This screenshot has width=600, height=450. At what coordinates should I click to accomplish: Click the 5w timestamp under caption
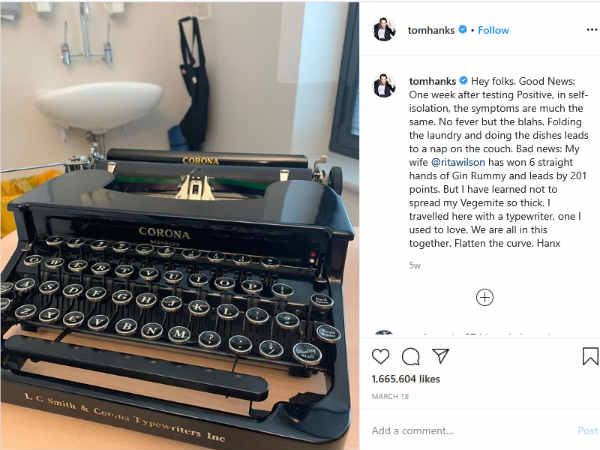coord(415,265)
